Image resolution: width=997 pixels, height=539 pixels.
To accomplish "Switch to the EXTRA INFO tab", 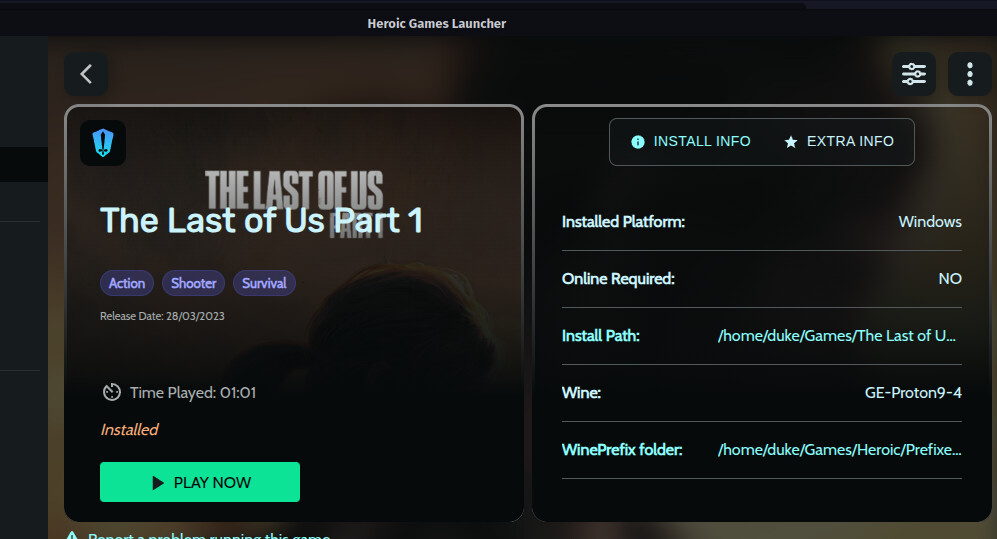I will pos(839,142).
